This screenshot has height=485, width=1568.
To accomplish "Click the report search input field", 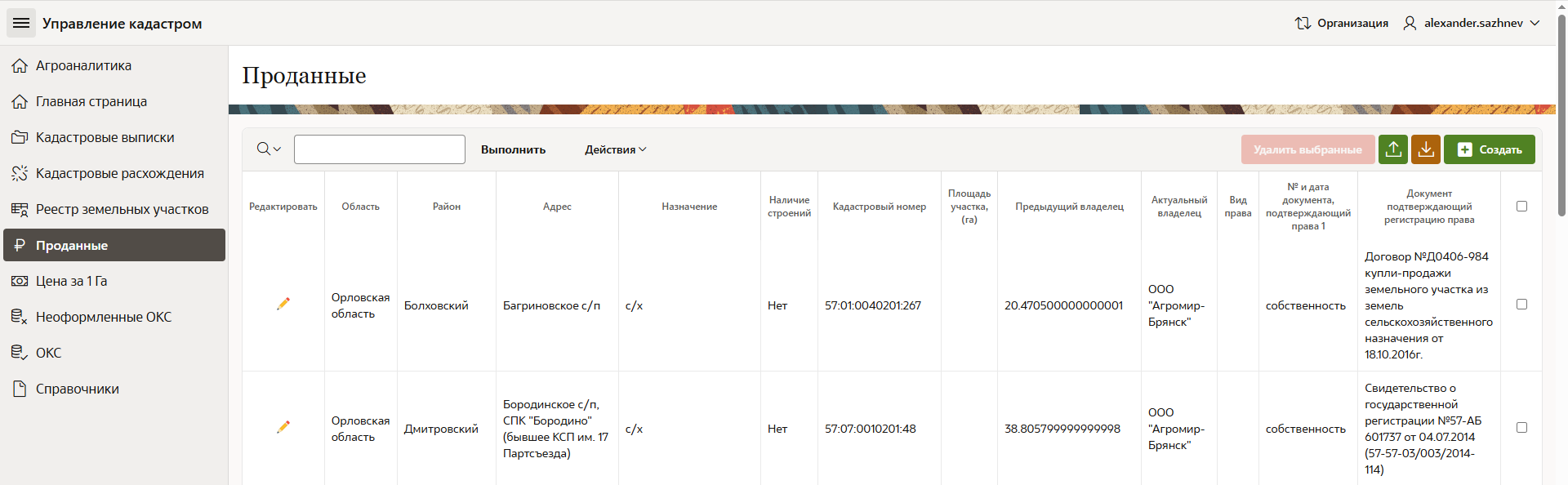I will [x=380, y=149].
